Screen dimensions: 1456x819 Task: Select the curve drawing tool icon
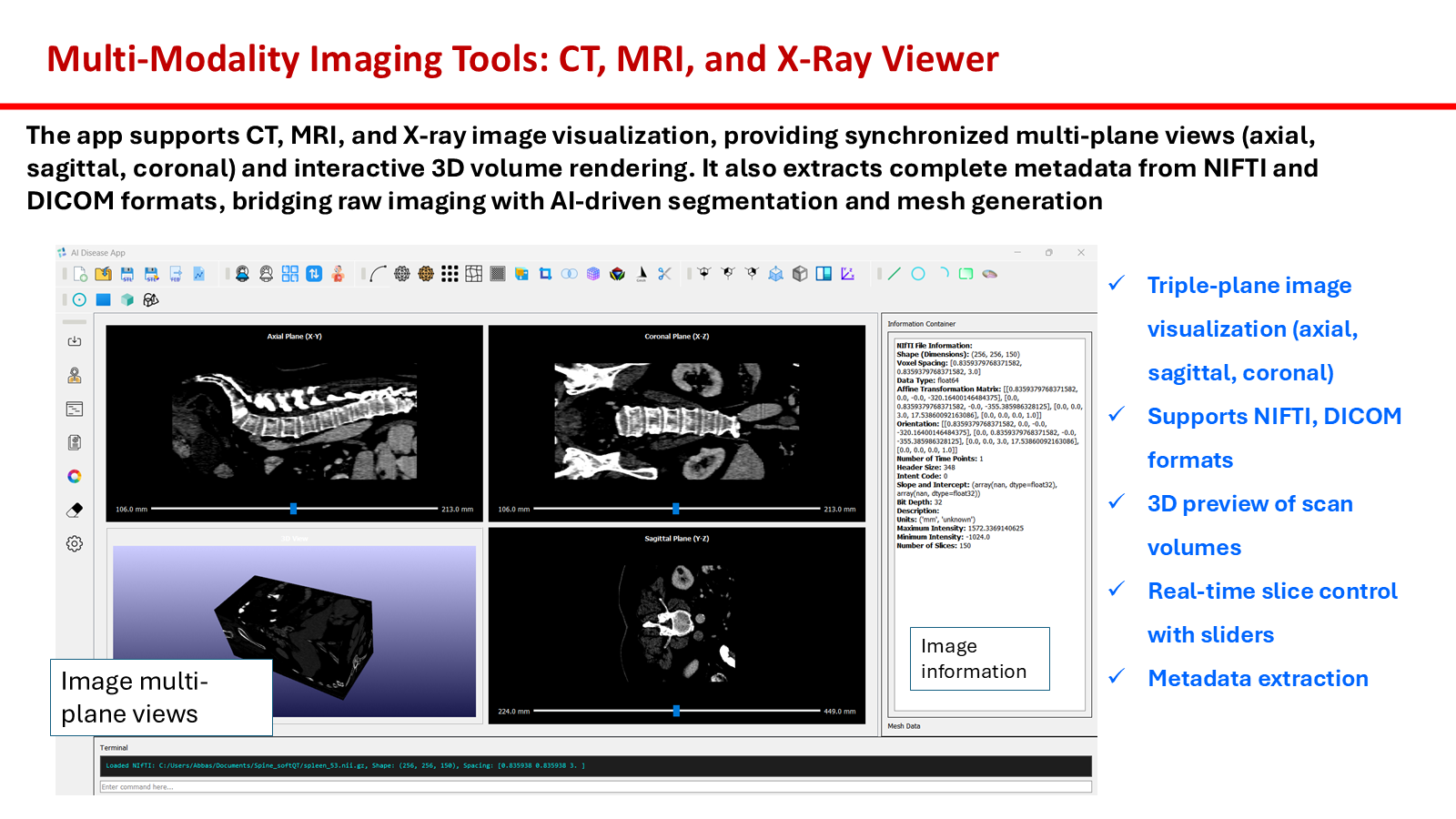click(x=379, y=274)
